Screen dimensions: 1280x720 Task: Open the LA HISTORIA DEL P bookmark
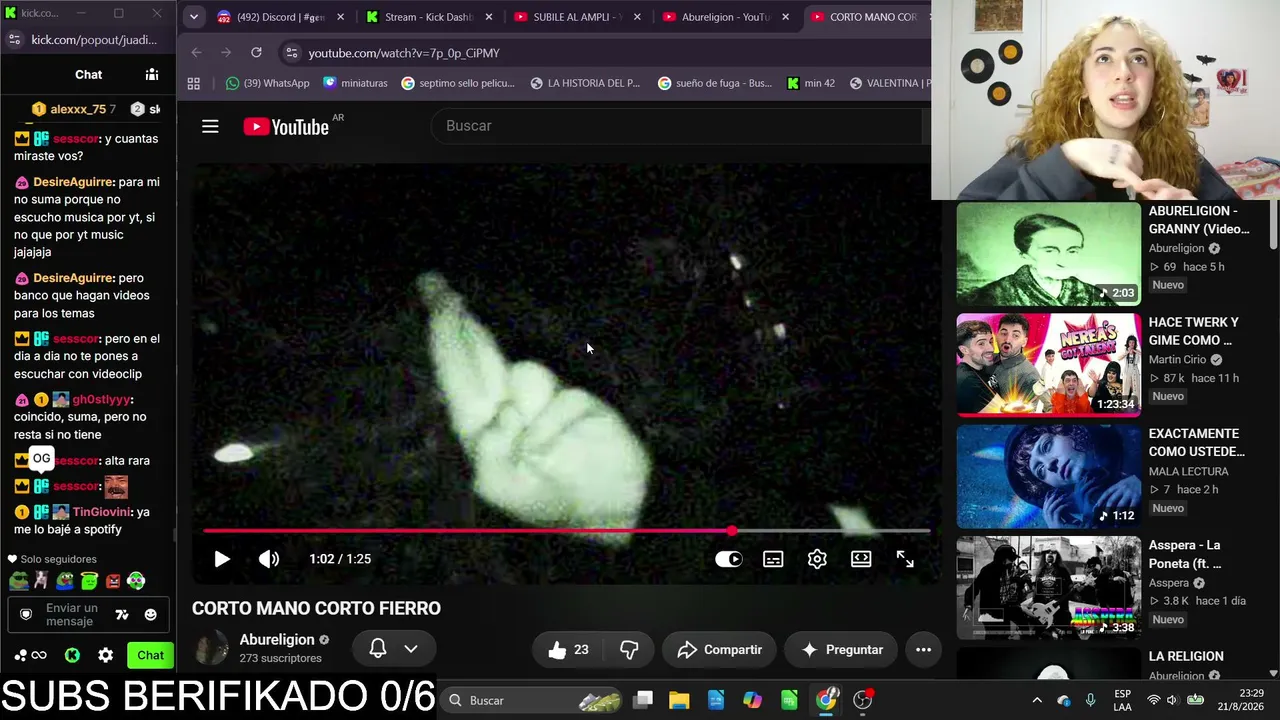(585, 83)
